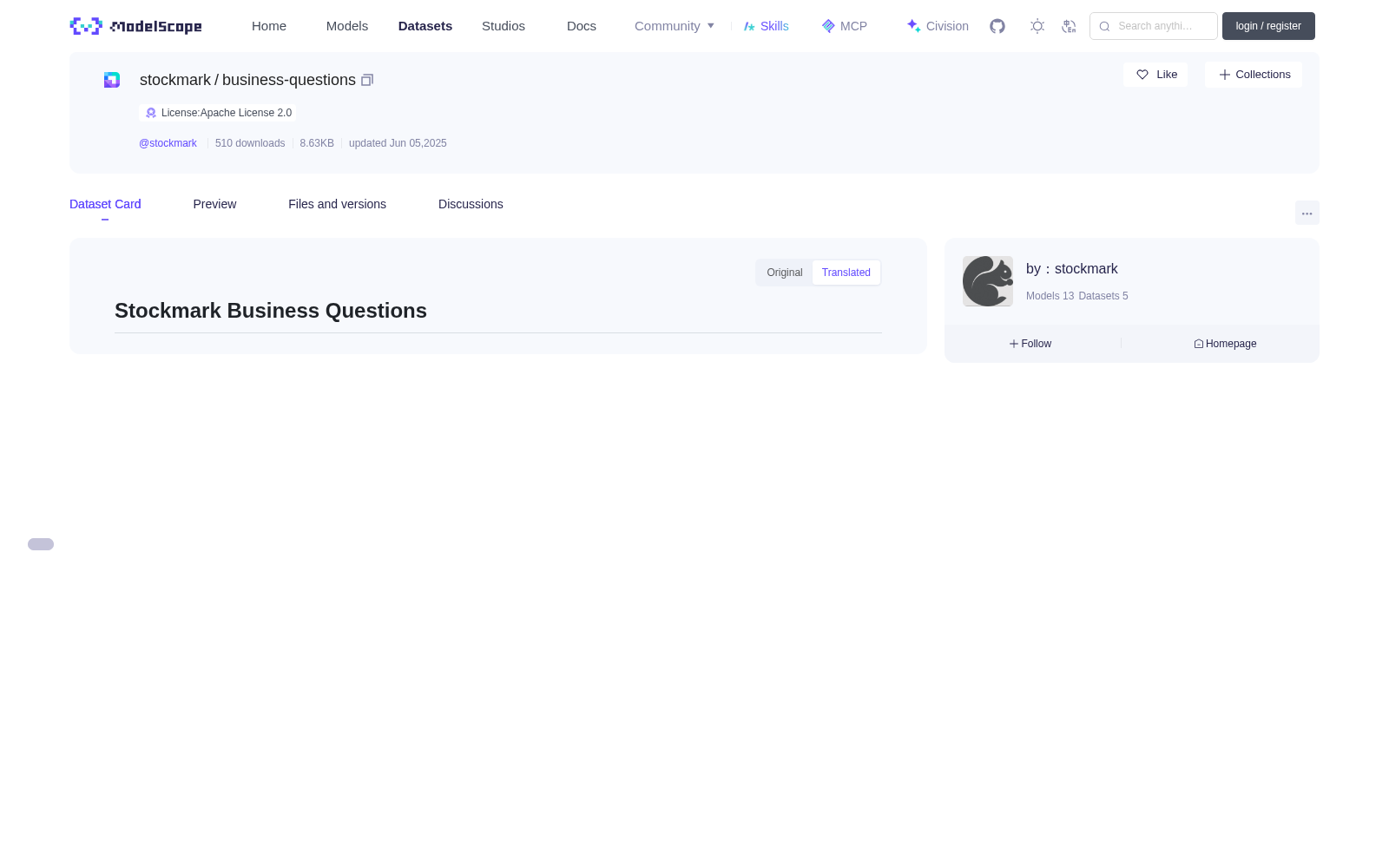Screen dimensions: 1389x868
Task: Show the Translated card text
Action: tap(846, 273)
